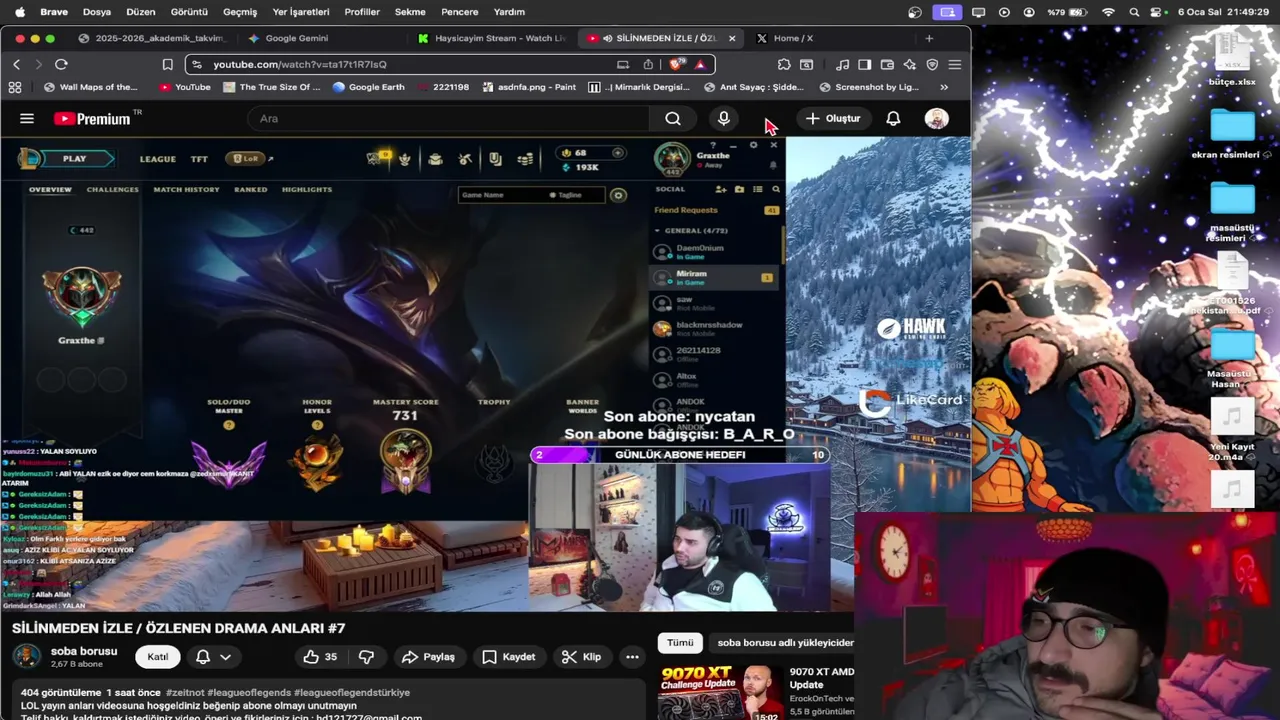Open macOS Spotlight search icon
The width and height of the screenshot is (1280, 720).
pyautogui.click(x=1134, y=12)
